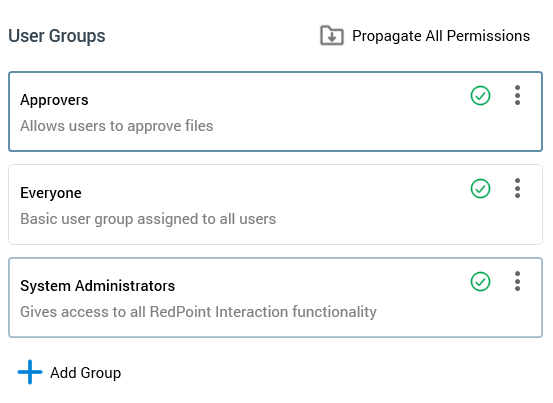Click the Everyone group title
This screenshot has height=403, width=553.
click(51, 193)
